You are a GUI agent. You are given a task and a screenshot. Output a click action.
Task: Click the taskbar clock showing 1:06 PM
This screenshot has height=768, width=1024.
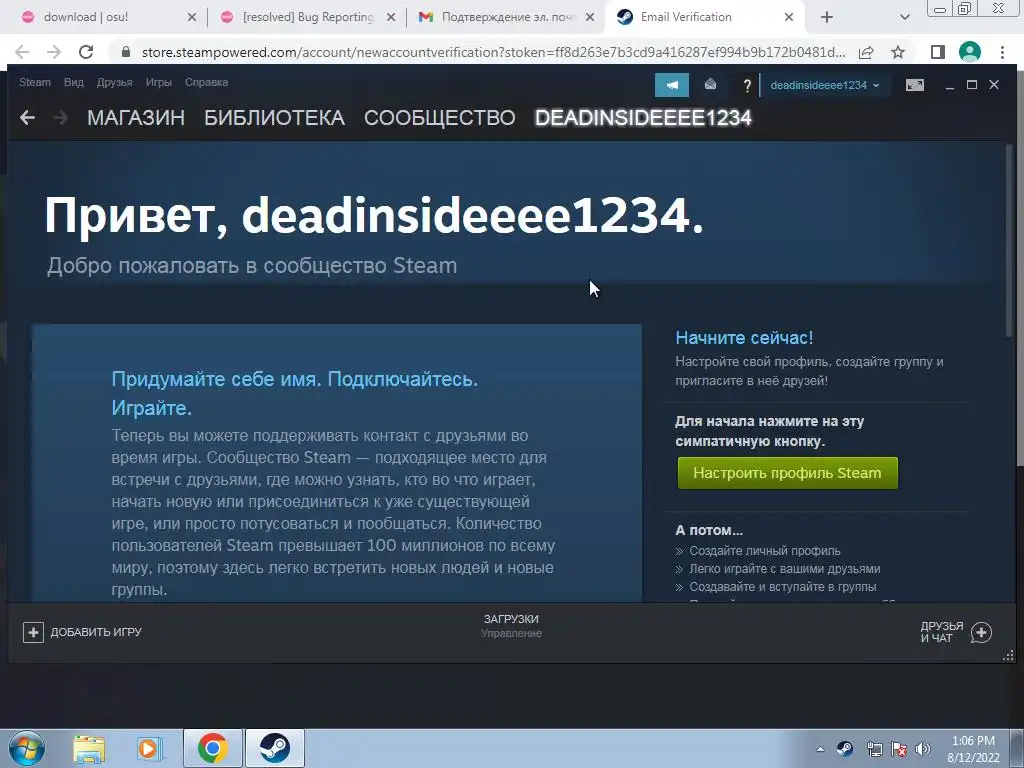pos(973,749)
